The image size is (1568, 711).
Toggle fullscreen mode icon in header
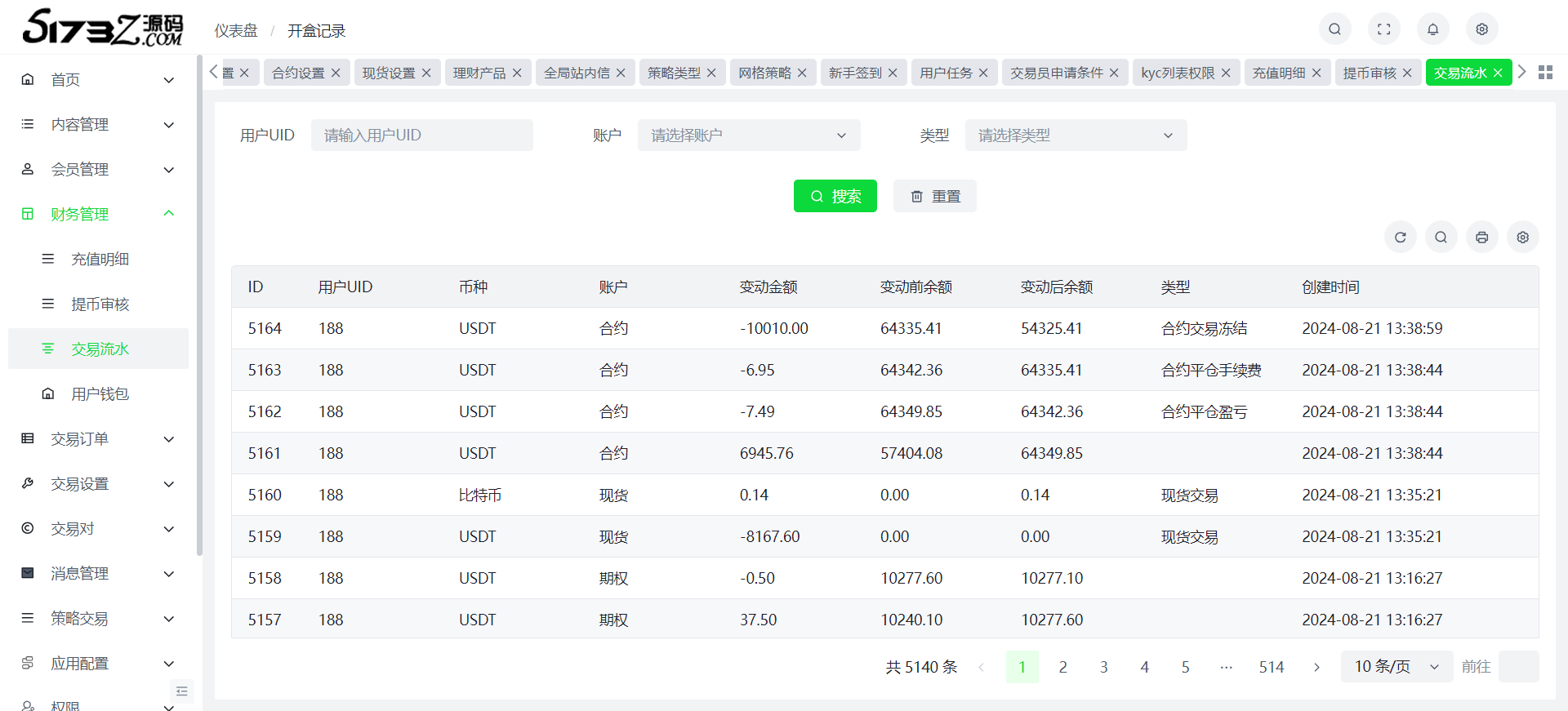coord(1383,29)
